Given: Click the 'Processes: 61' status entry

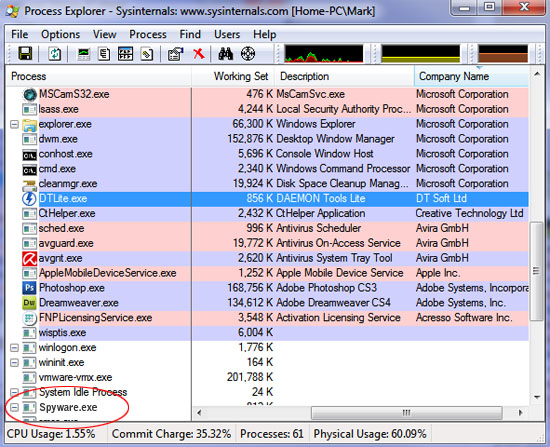Looking at the screenshot, I should [x=272, y=434].
